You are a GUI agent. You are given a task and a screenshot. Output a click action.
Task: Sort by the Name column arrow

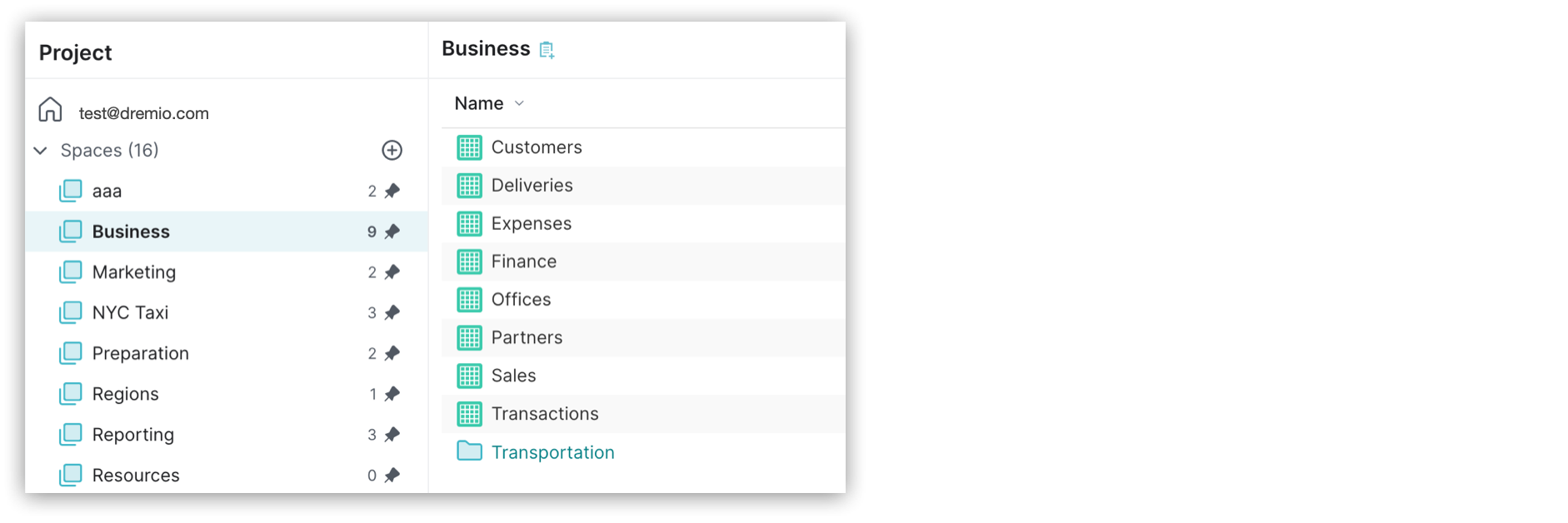(x=519, y=103)
